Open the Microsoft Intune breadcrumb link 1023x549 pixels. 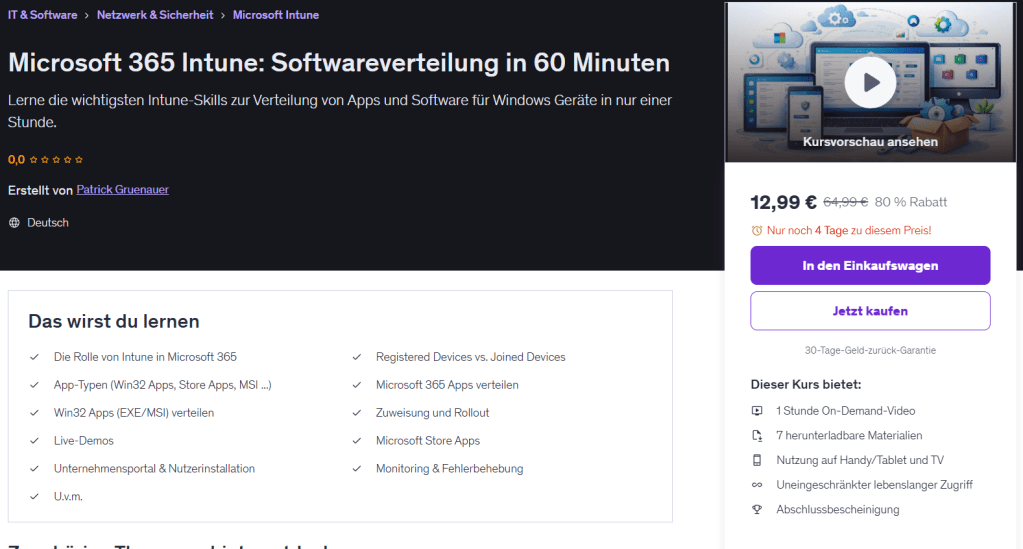pyautogui.click(x=276, y=15)
